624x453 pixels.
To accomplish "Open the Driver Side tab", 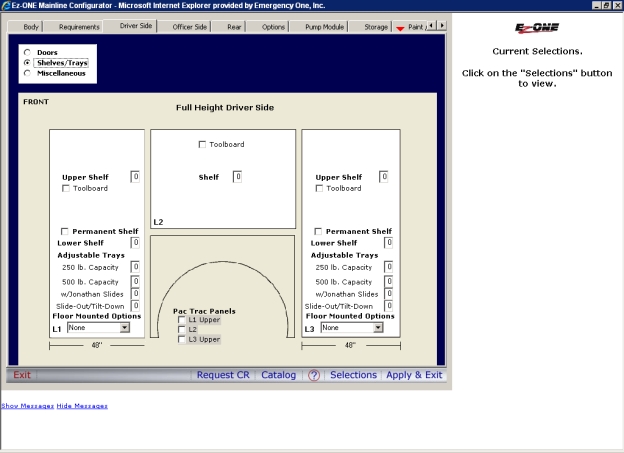I will pos(136,26).
